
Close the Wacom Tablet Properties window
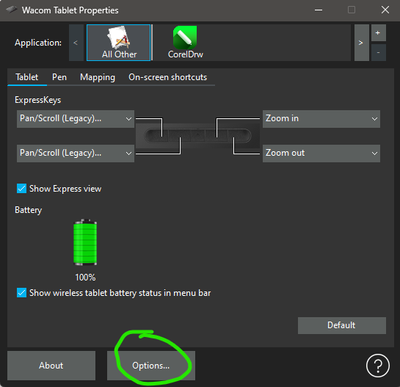[385, 10]
